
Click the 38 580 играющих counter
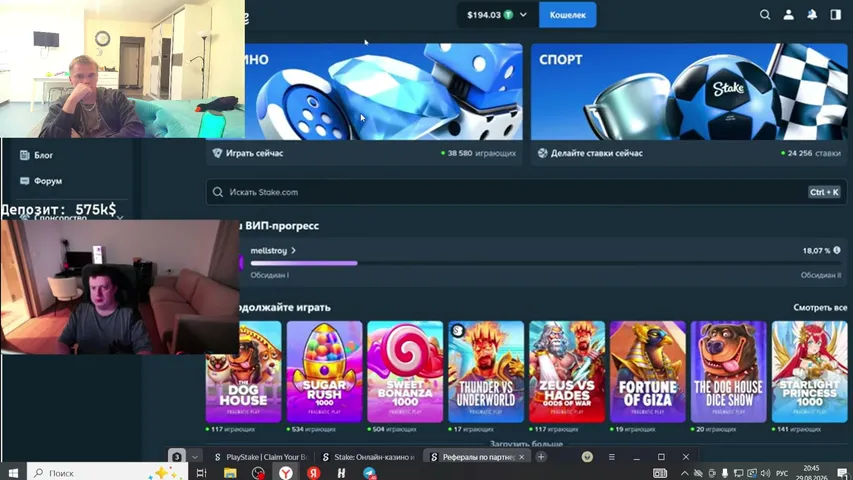click(479, 153)
